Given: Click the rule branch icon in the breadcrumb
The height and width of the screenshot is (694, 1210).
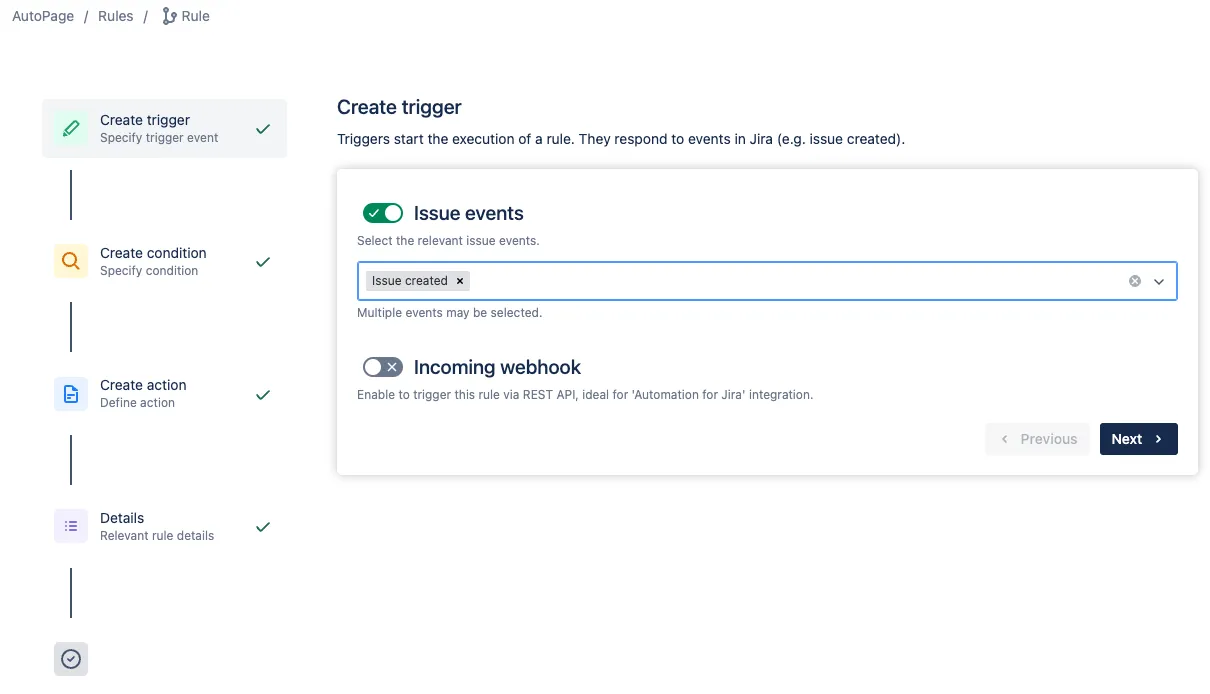Looking at the screenshot, I should (168, 15).
